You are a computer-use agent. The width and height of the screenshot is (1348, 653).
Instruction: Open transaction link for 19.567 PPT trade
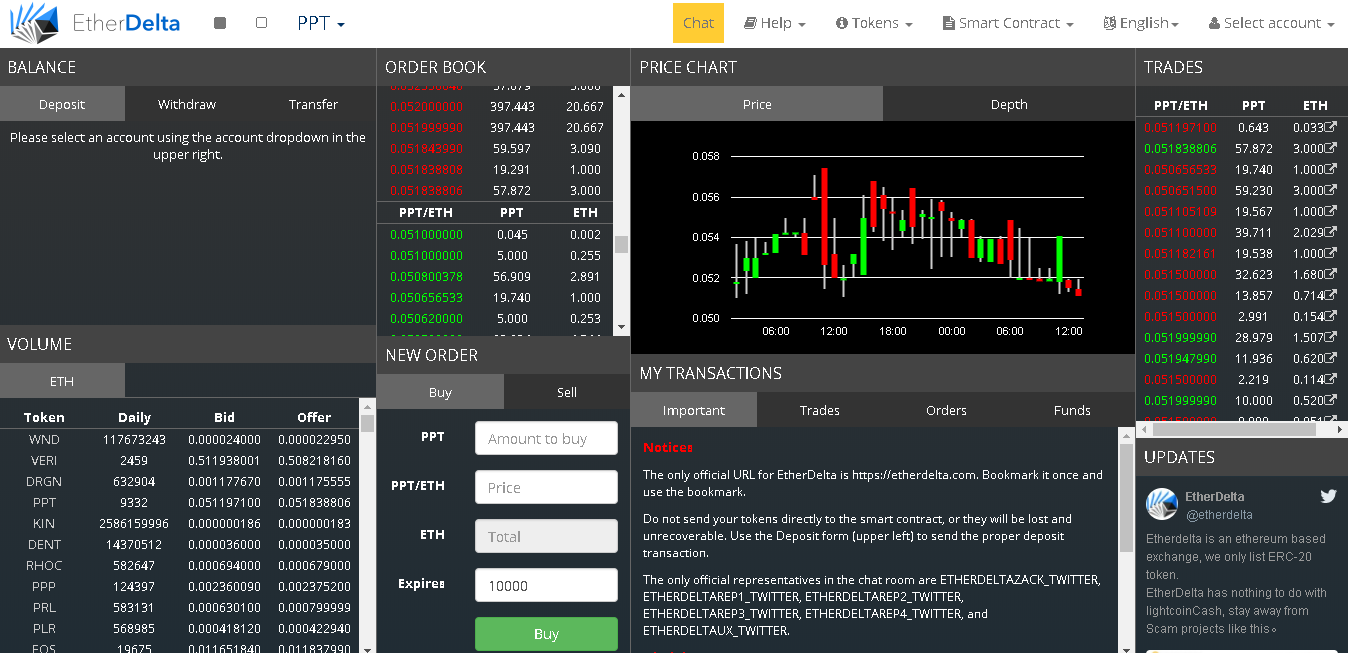coord(1330,211)
